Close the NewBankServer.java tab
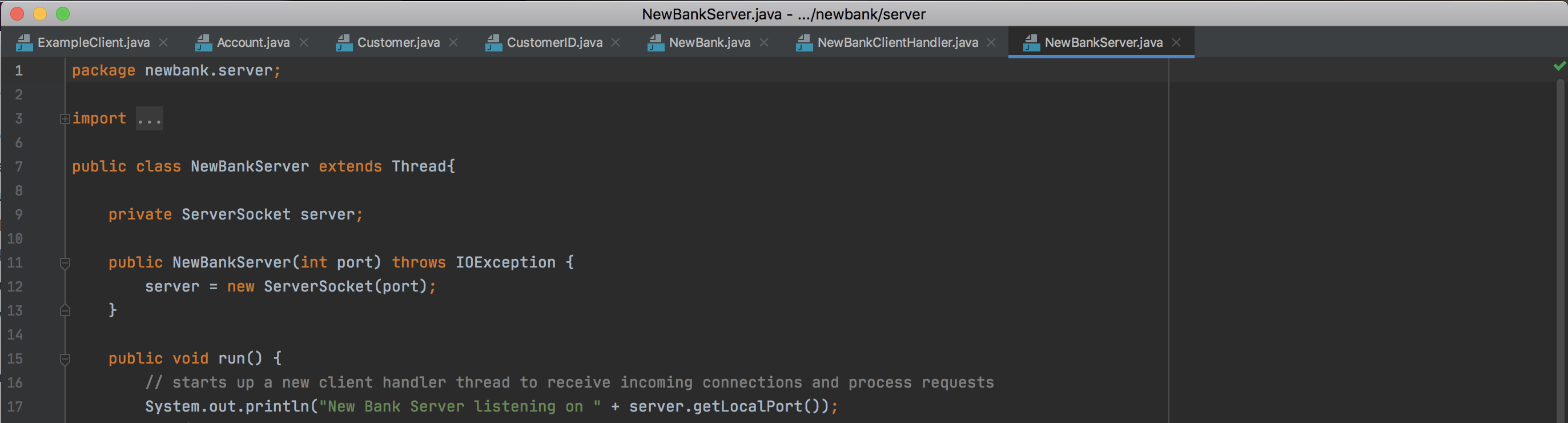The image size is (1568, 423). tap(1176, 42)
